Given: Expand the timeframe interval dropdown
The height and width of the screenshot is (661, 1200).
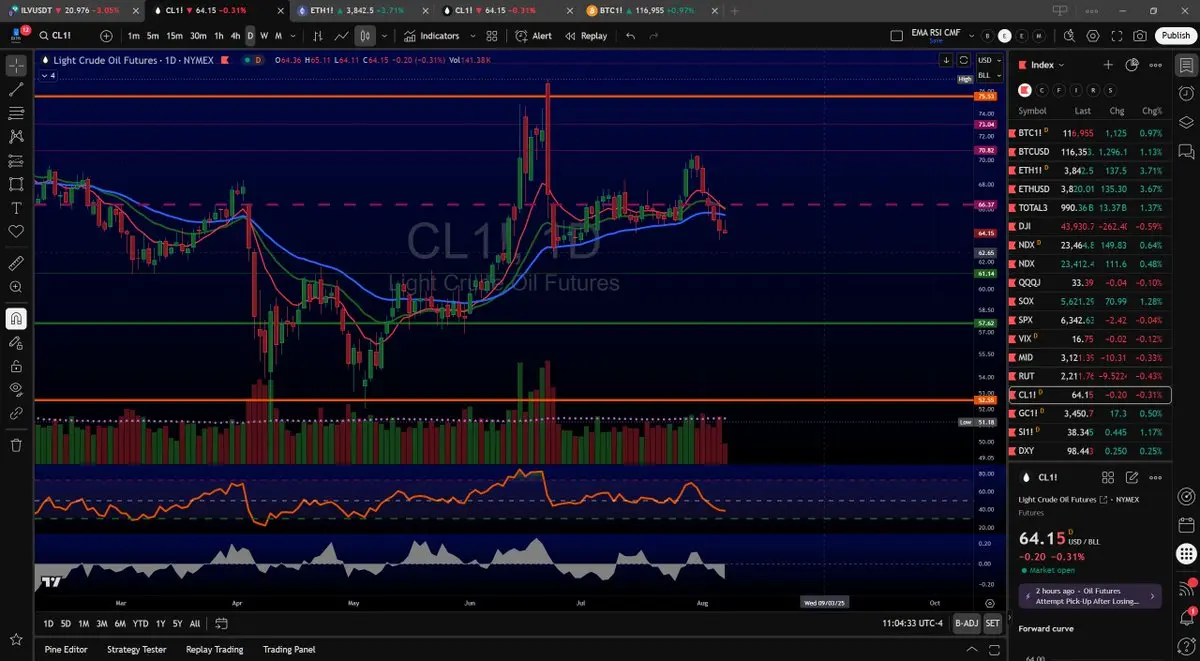Looking at the screenshot, I should 292,35.
